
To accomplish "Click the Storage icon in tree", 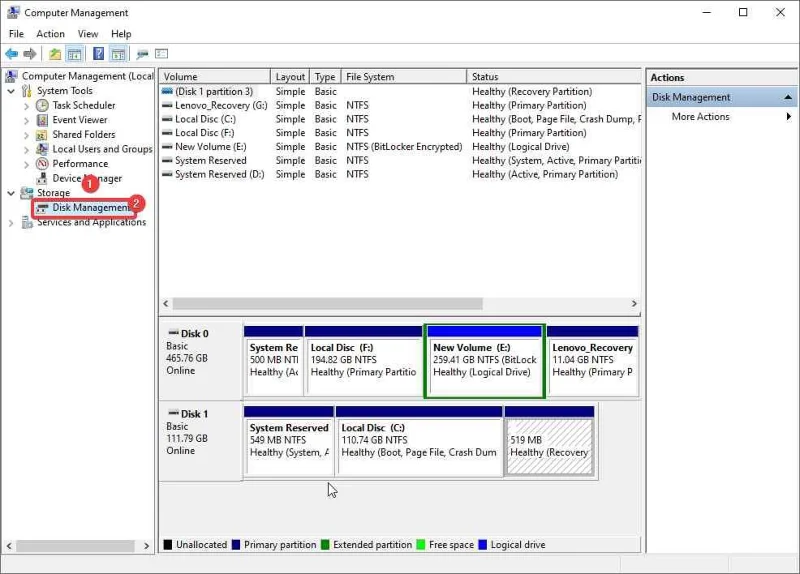I will point(27,193).
